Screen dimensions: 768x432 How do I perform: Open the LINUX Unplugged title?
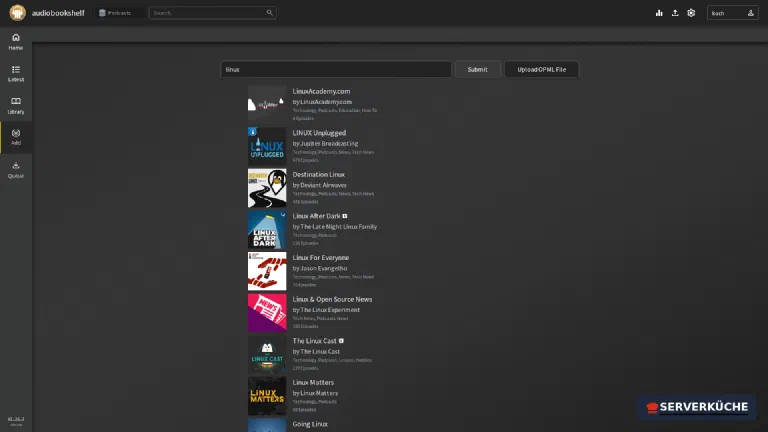[x=319, y=133]
